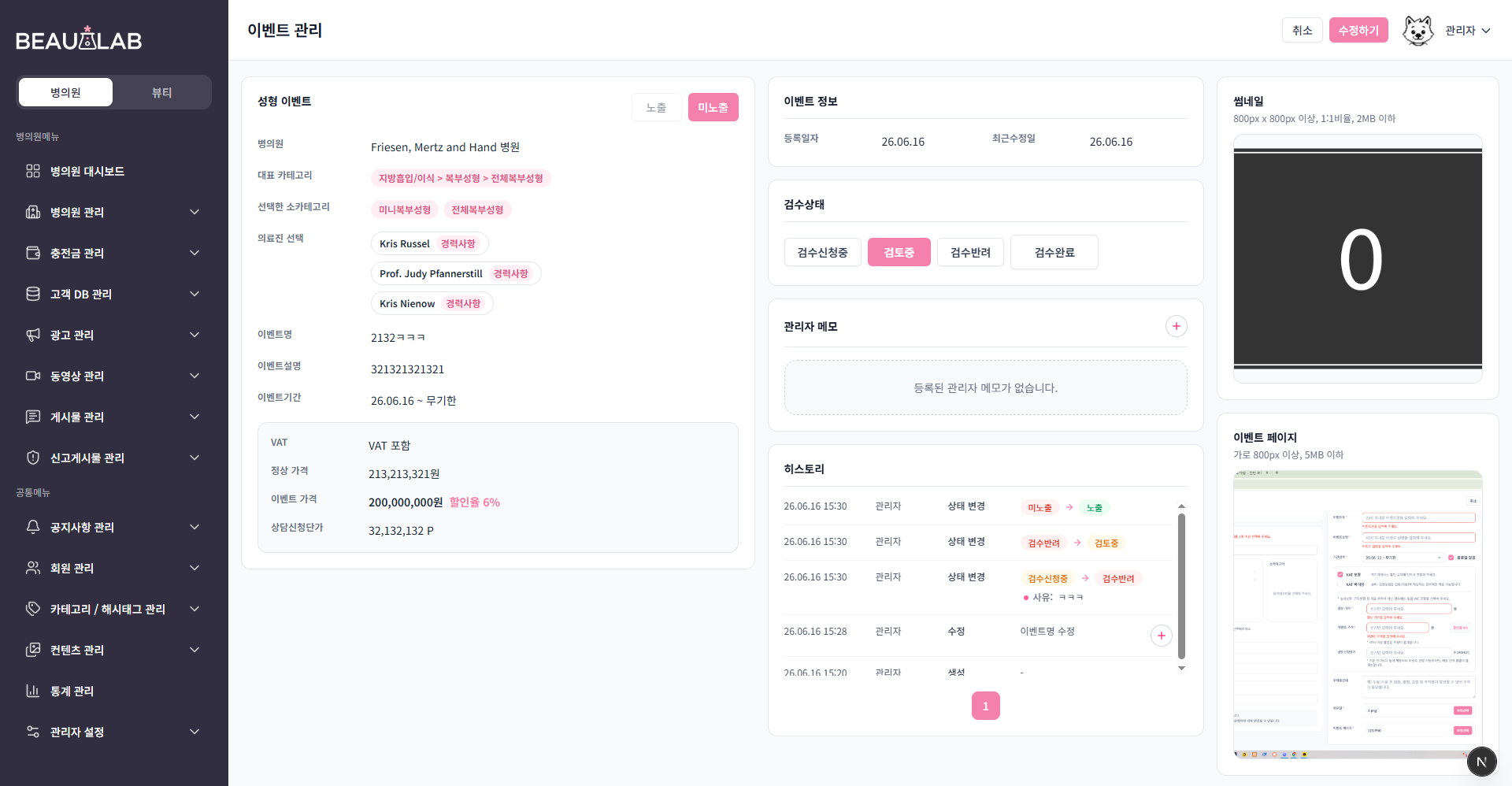Image resolution: width=1512 pixels, height=786 pixels.
Task: Open the 썸네일 thumbnail image
Action: [1358, 258]
